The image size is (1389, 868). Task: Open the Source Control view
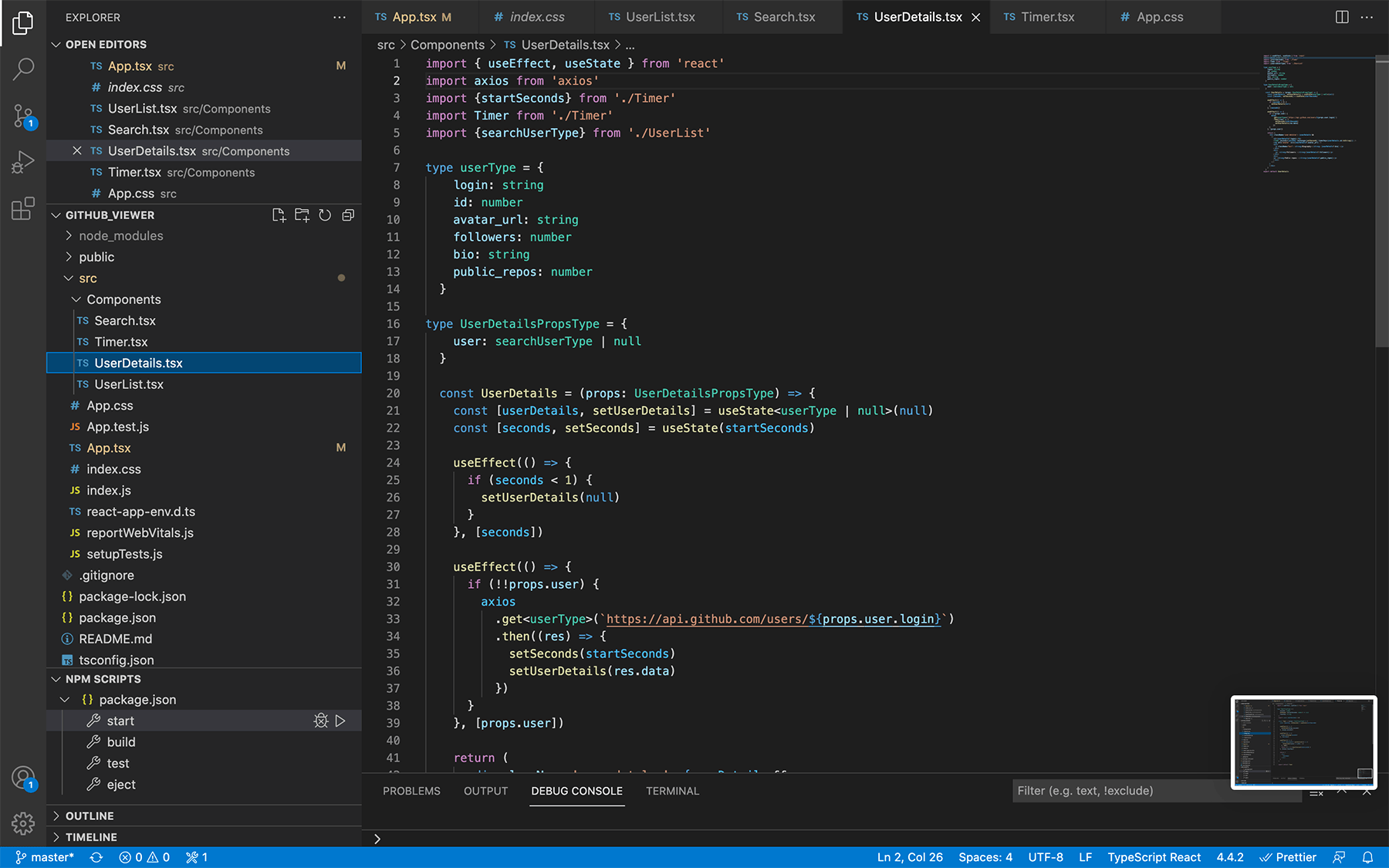[23, 117]
